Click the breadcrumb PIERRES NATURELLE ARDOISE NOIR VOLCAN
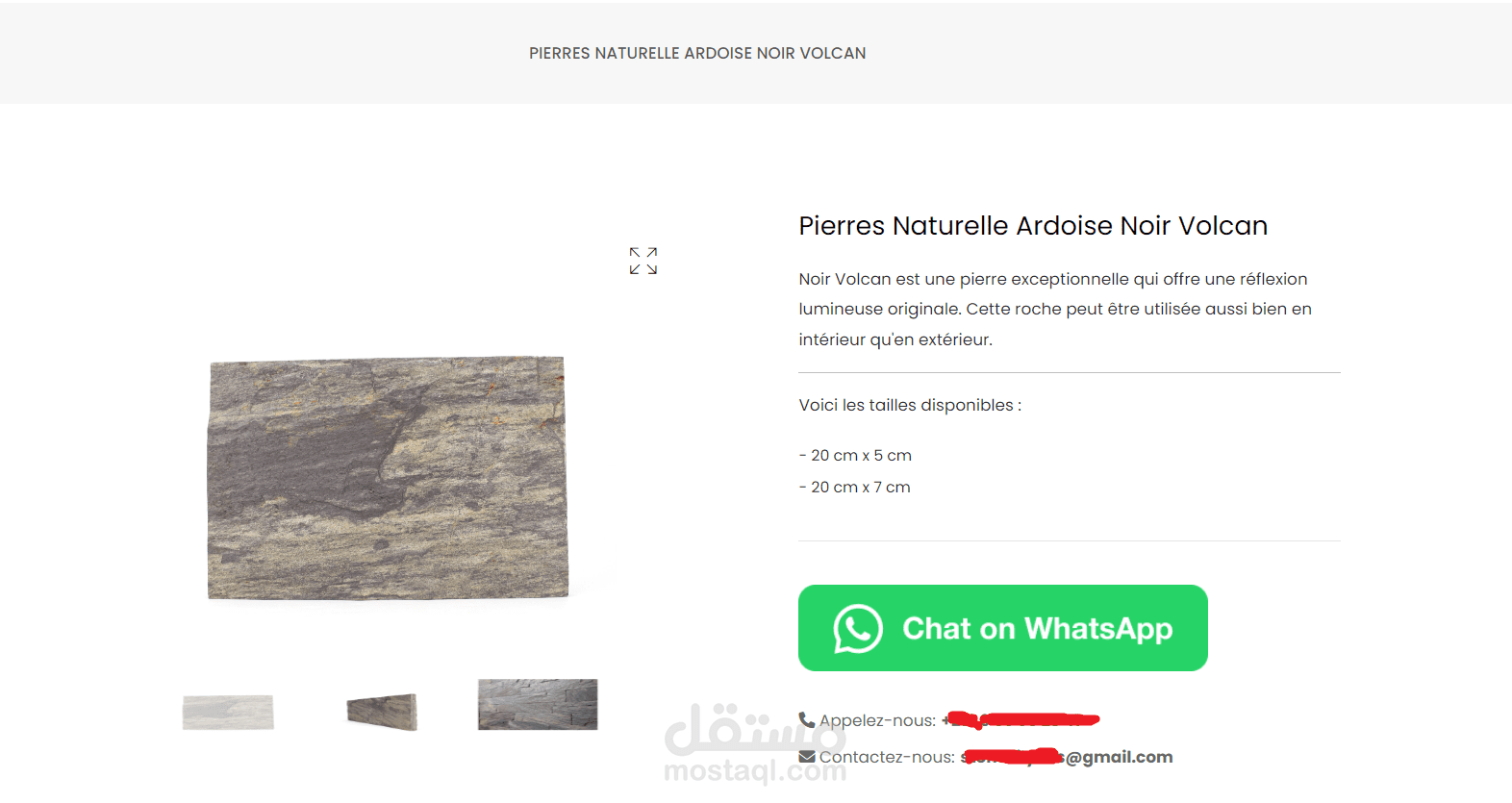The image size is (1512, 803). 697,53
